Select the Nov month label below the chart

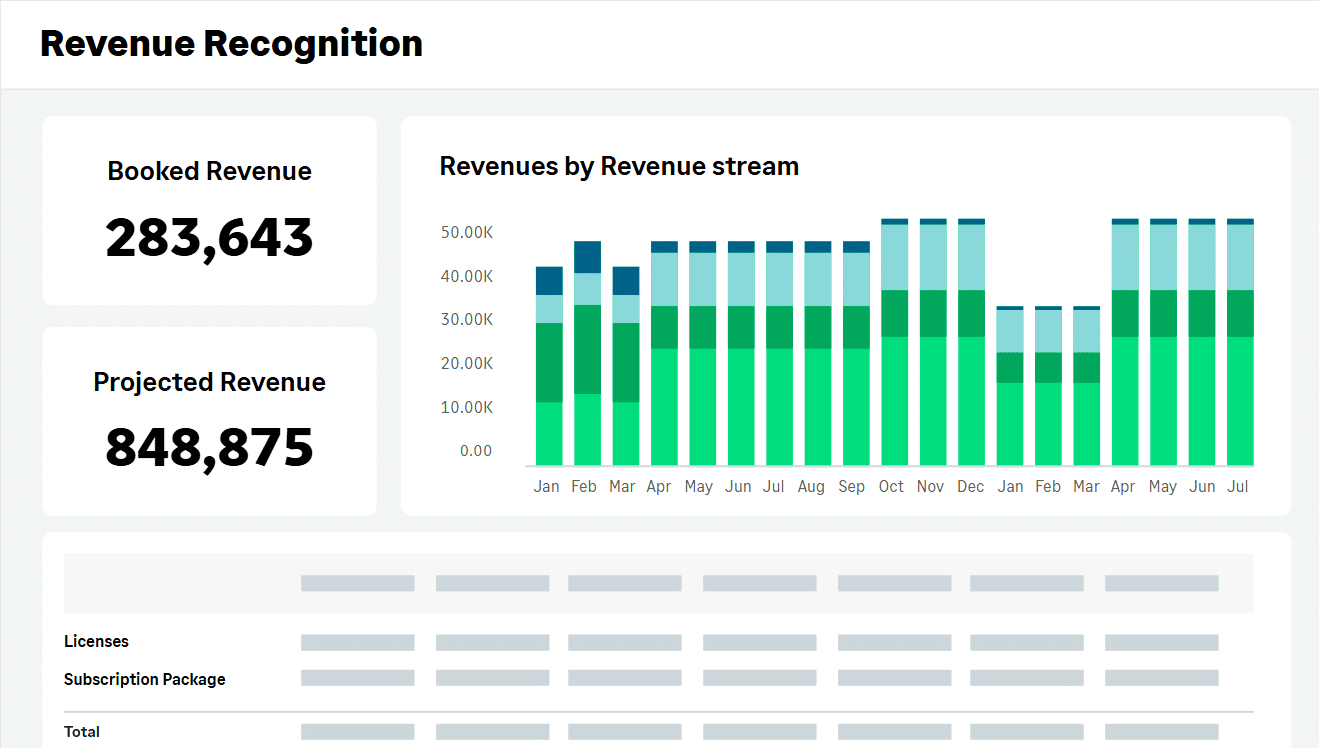click(x=930, y=487)
